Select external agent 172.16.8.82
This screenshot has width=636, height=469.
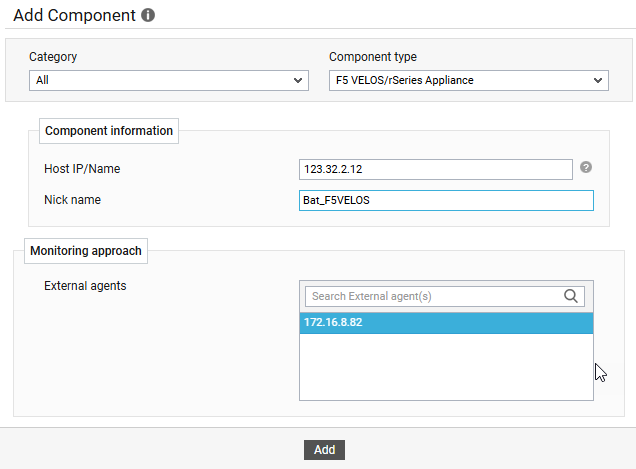446,323
